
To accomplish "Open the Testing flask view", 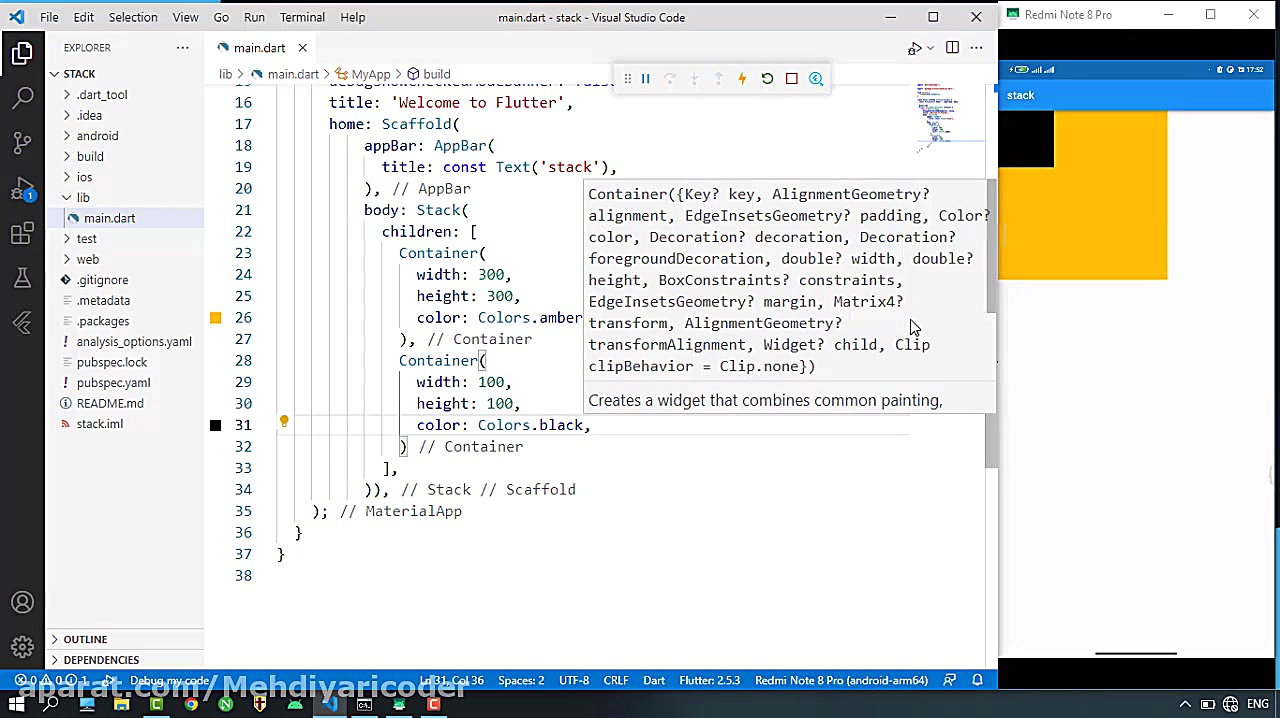I will click(22, 279).
